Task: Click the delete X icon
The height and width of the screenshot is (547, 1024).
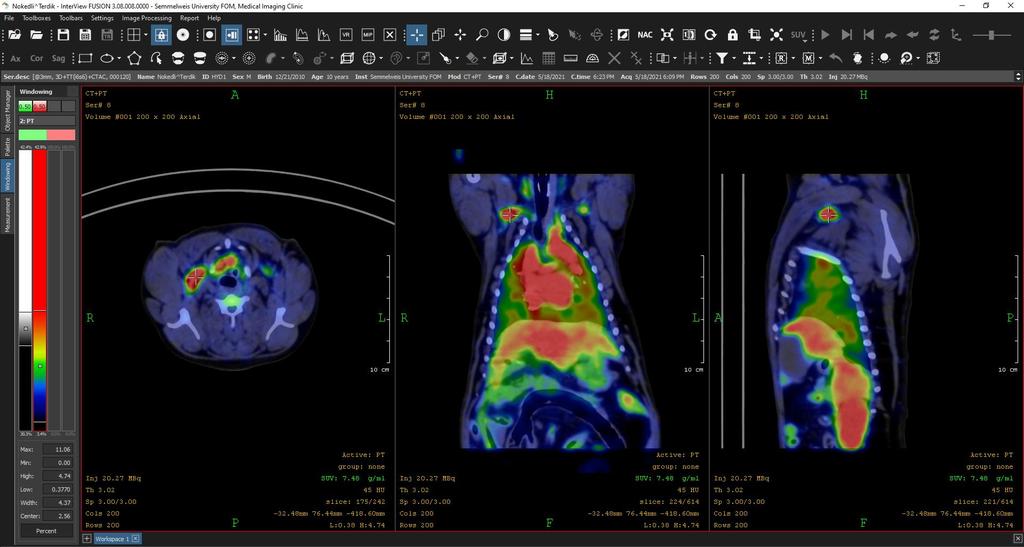Action: (x=614, y=58)
